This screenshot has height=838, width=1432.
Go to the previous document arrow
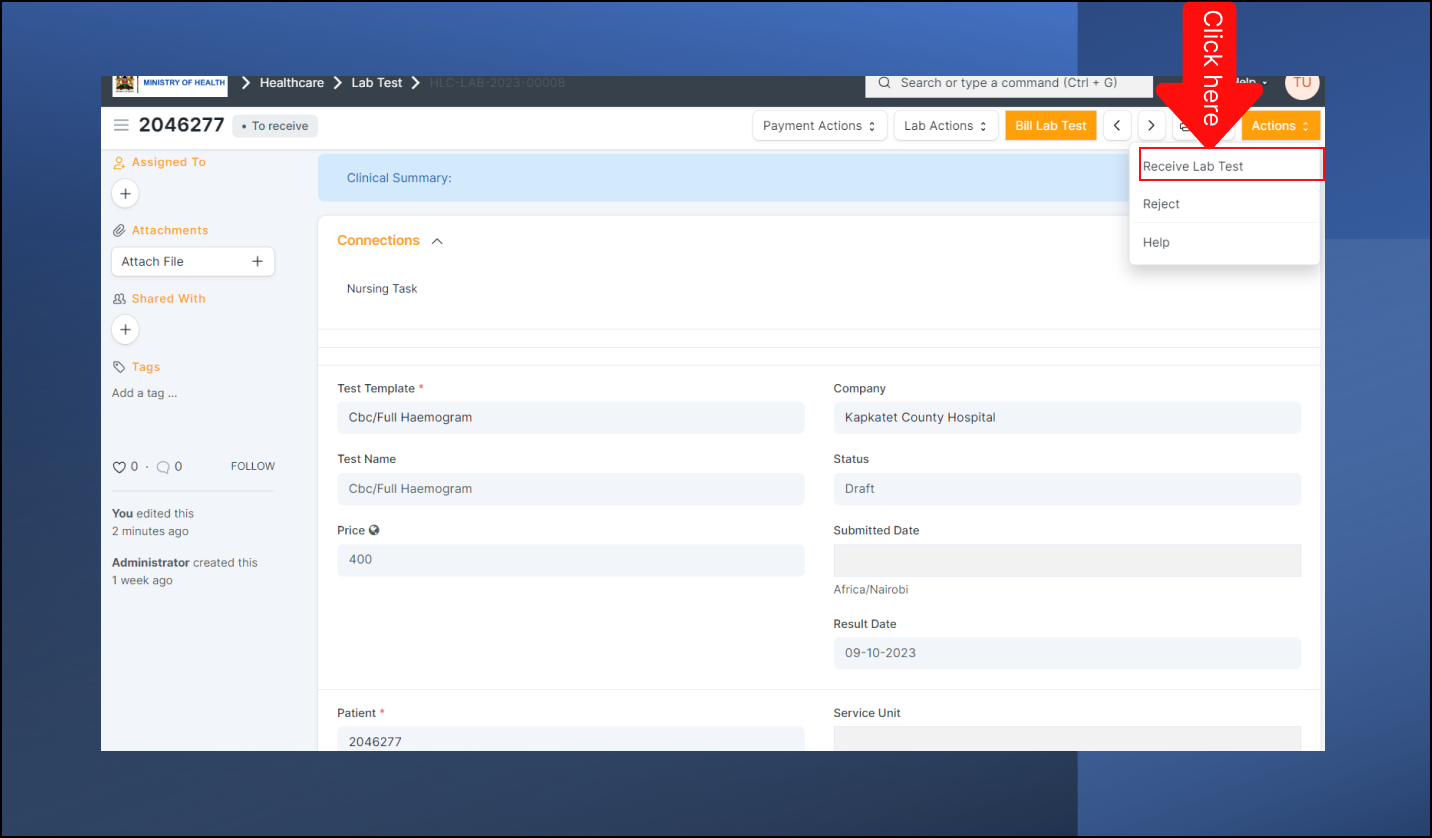tap(1117, 126)
